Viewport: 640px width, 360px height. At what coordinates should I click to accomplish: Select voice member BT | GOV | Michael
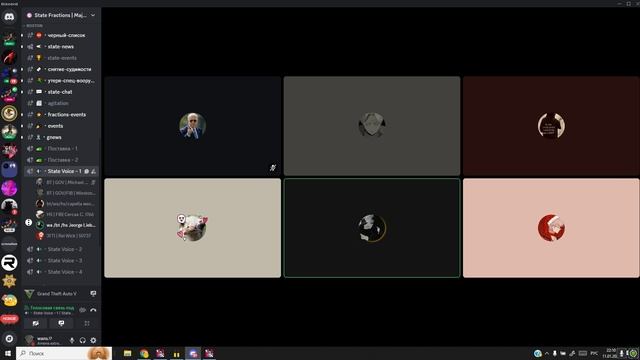coord(66,182)
